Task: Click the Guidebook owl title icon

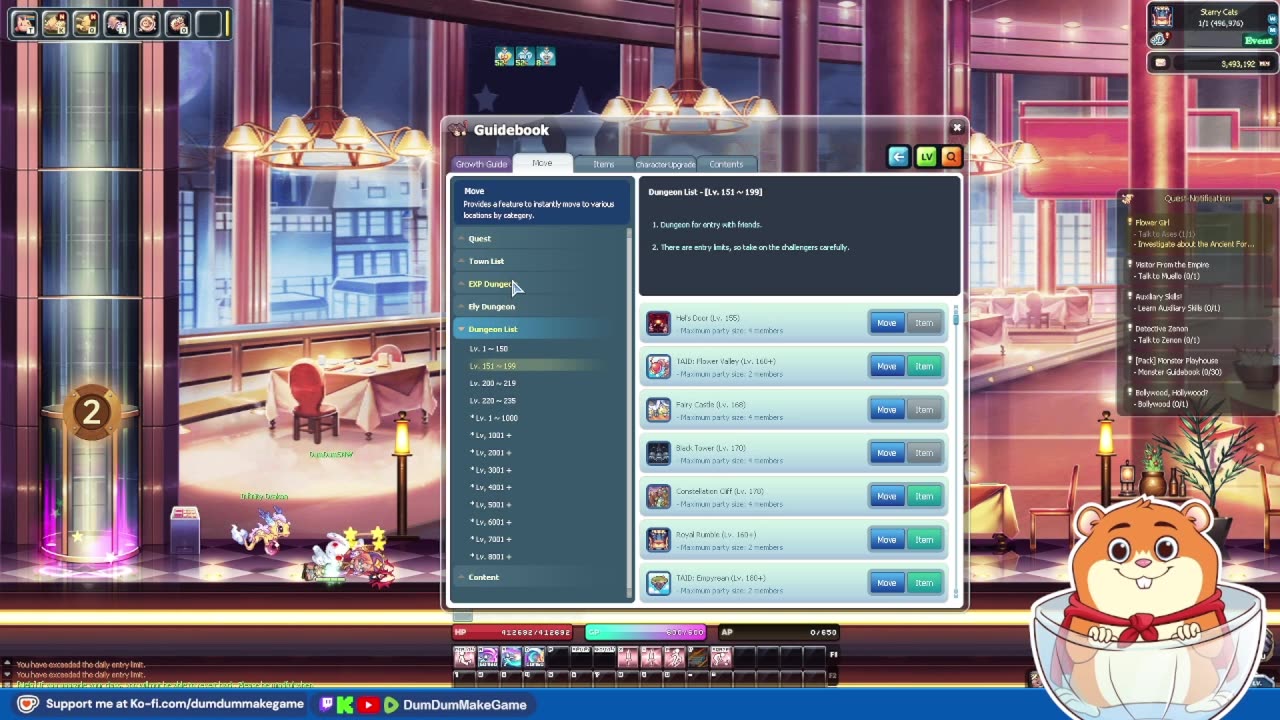Action: pos(459,130)
